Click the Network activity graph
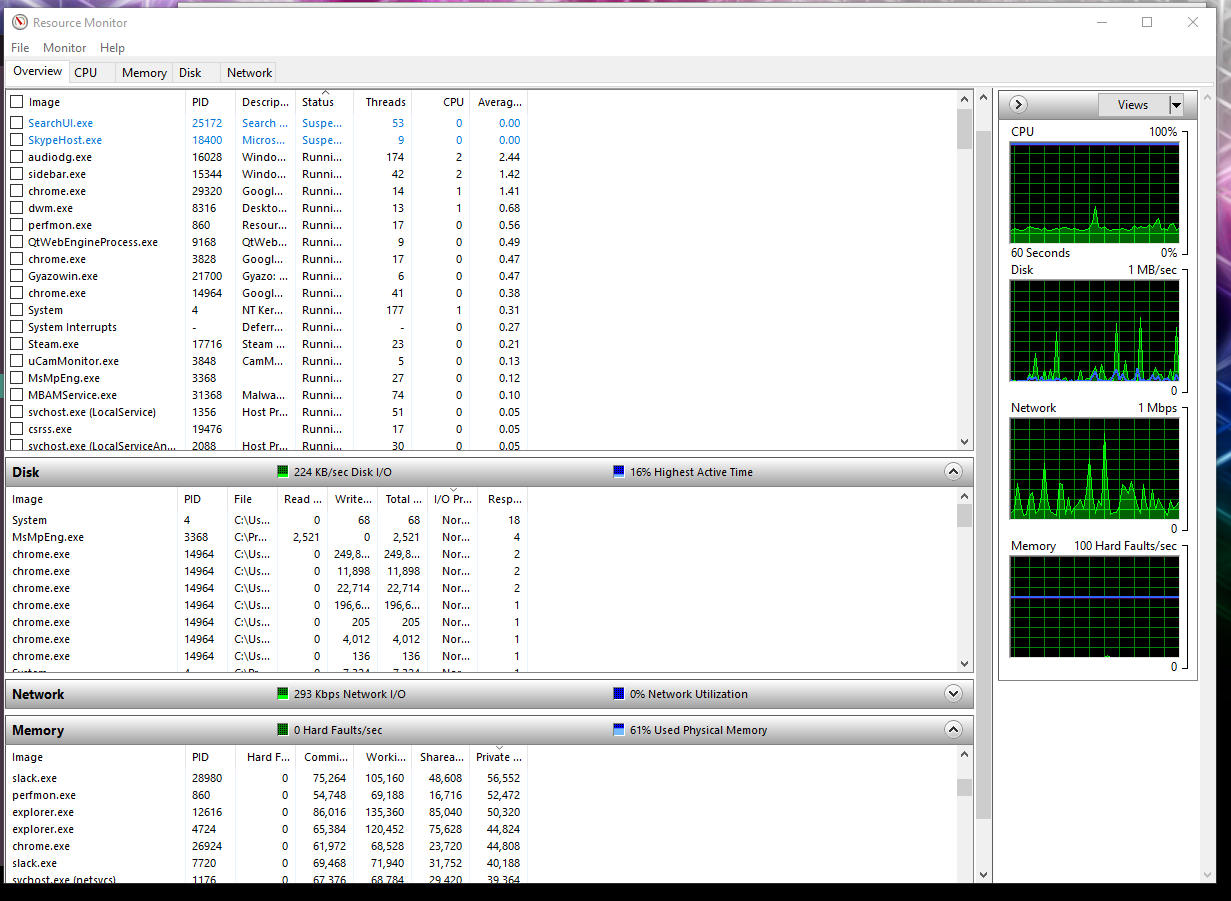 pos(1094,468)
